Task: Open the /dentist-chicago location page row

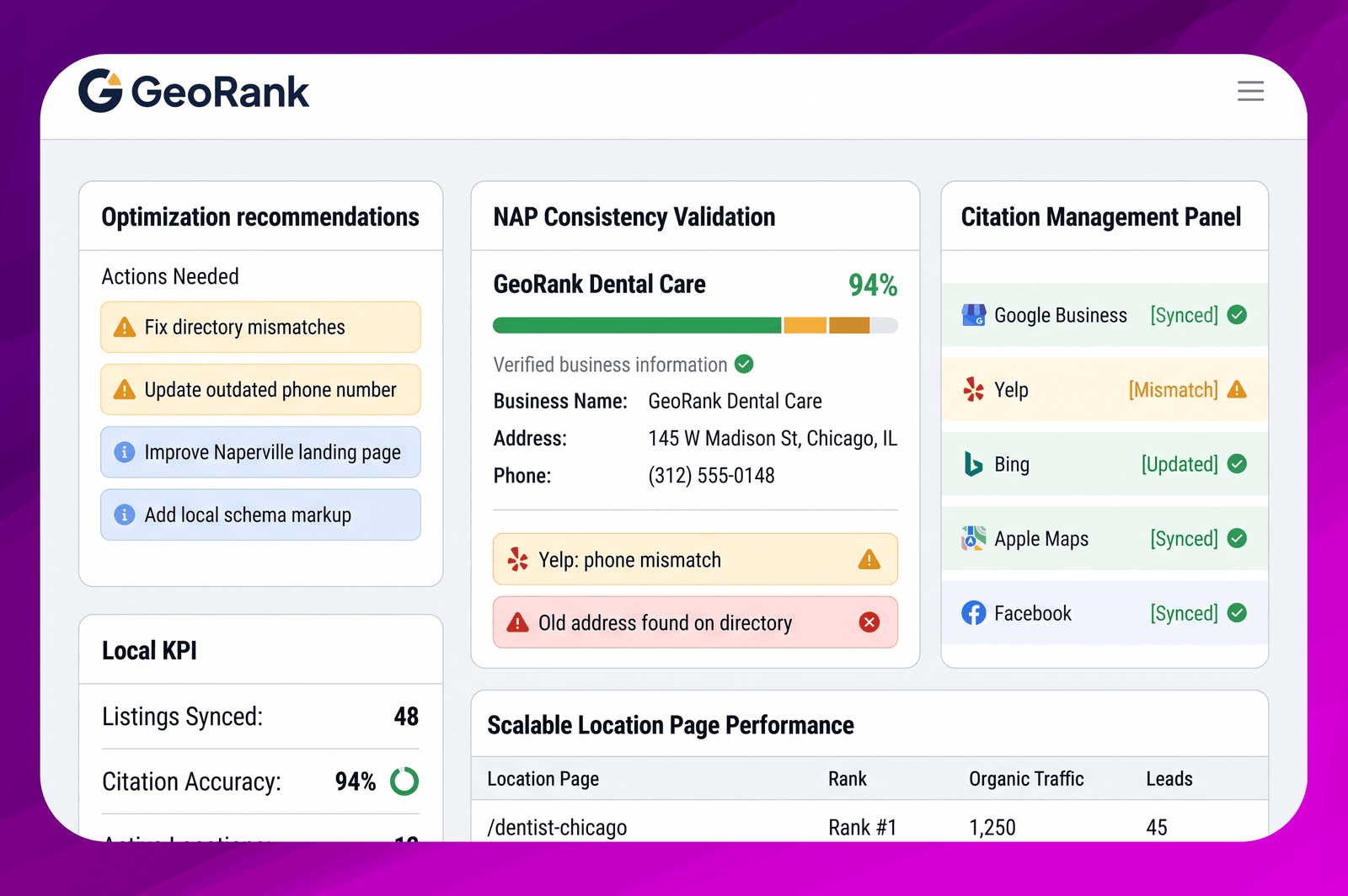Action: click(869, 826)
